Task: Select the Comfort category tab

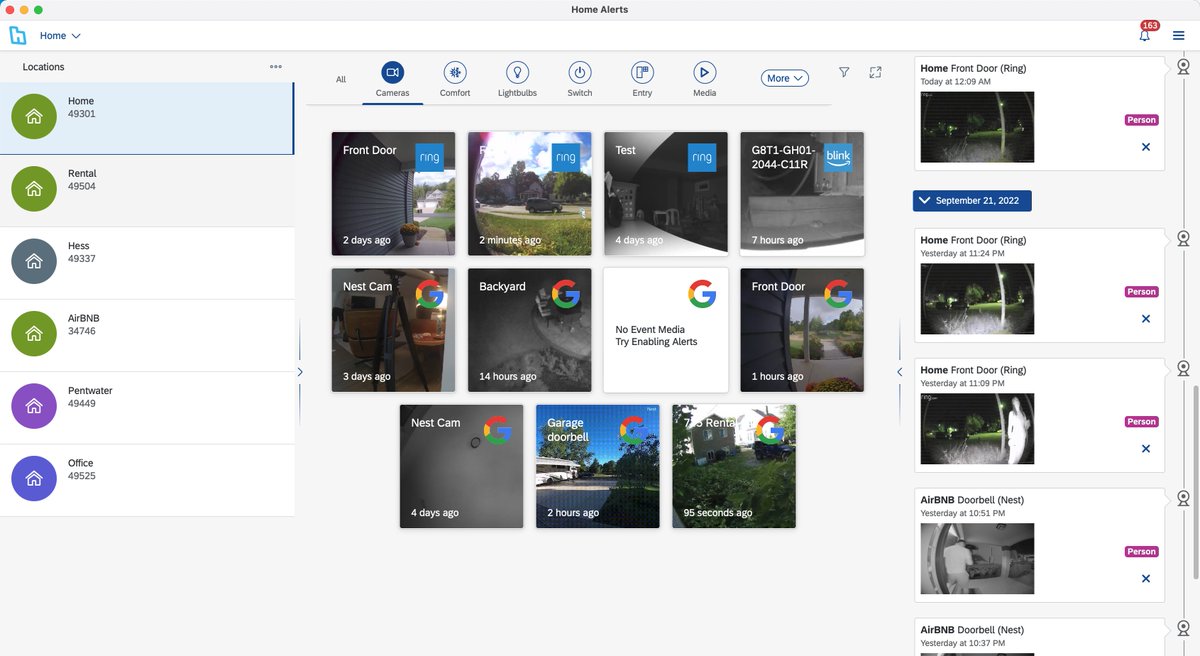Action: [455, 79]
